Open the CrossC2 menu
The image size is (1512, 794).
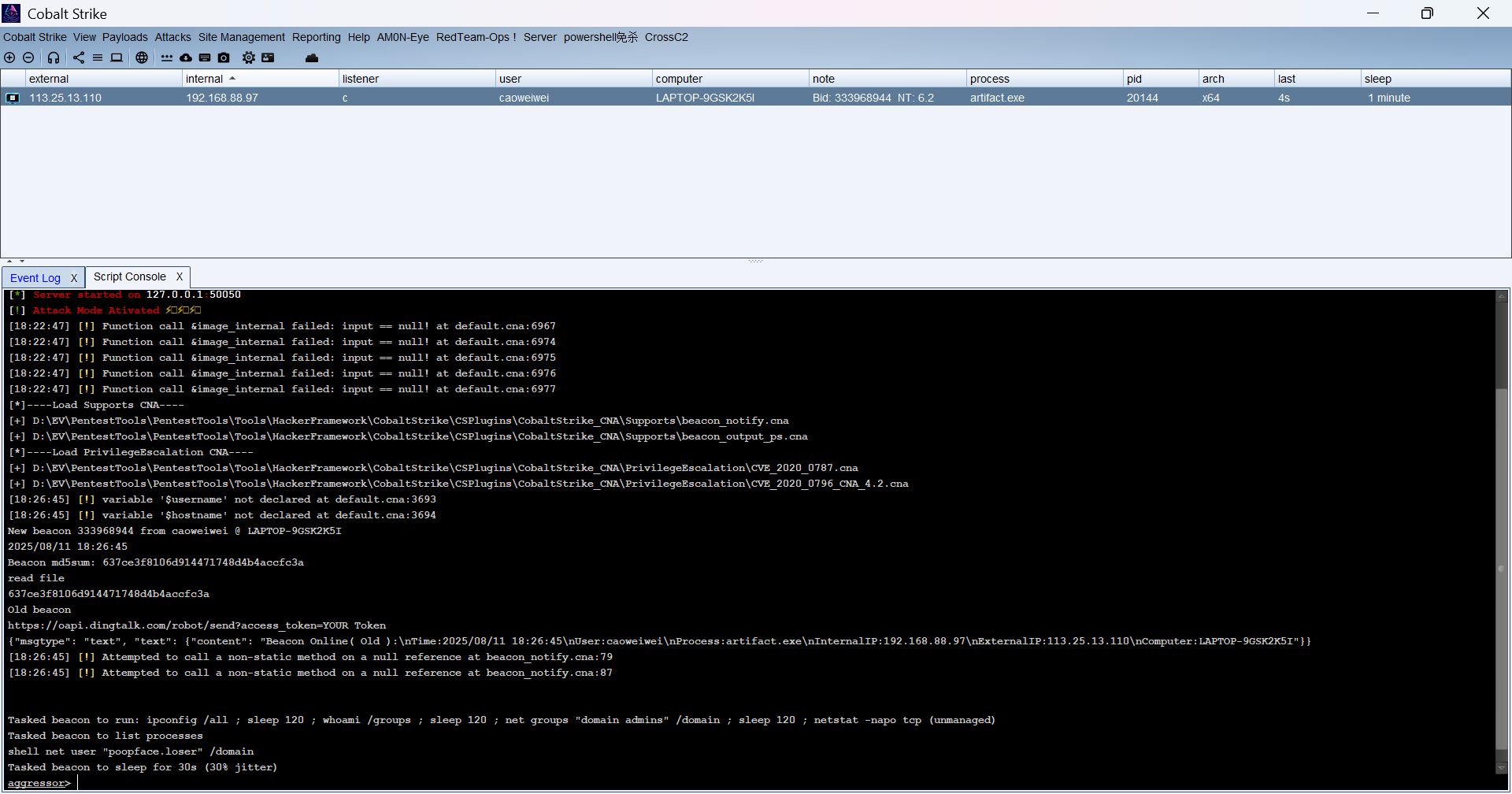pyautogui.click(x=665, y=37)
